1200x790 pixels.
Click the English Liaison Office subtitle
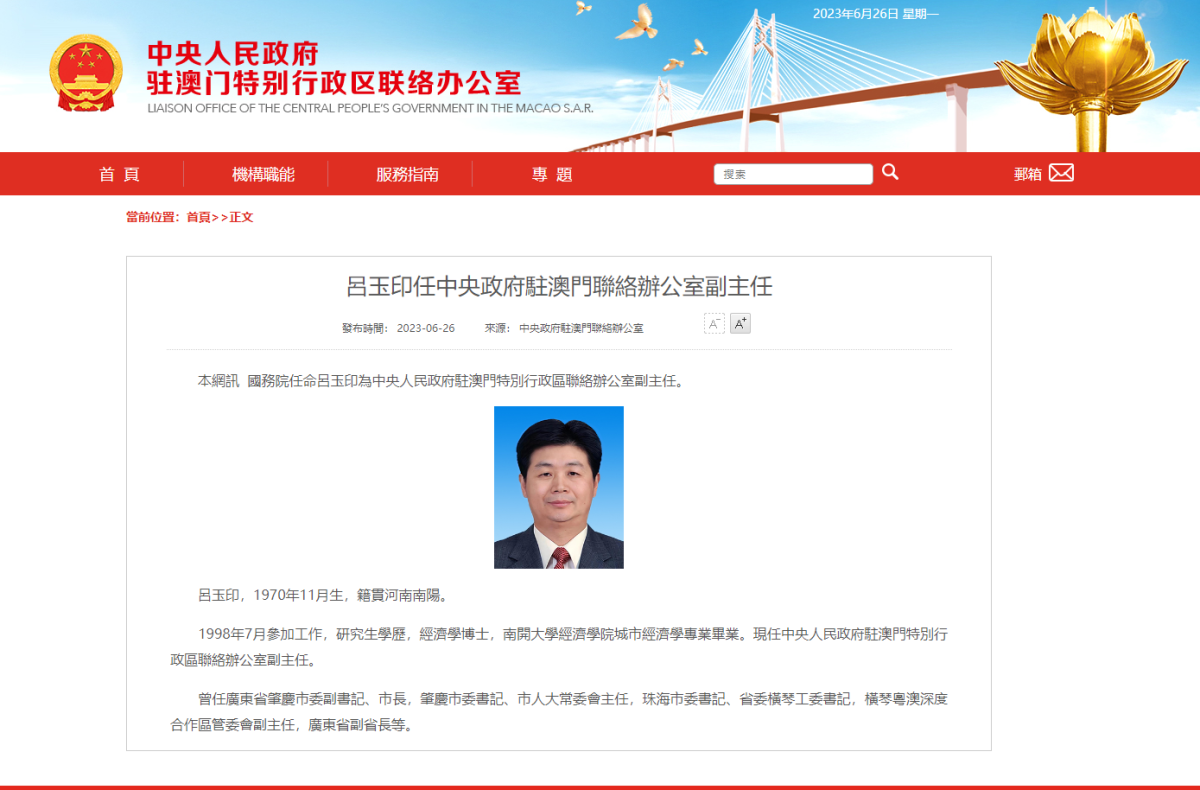(370, 108)
